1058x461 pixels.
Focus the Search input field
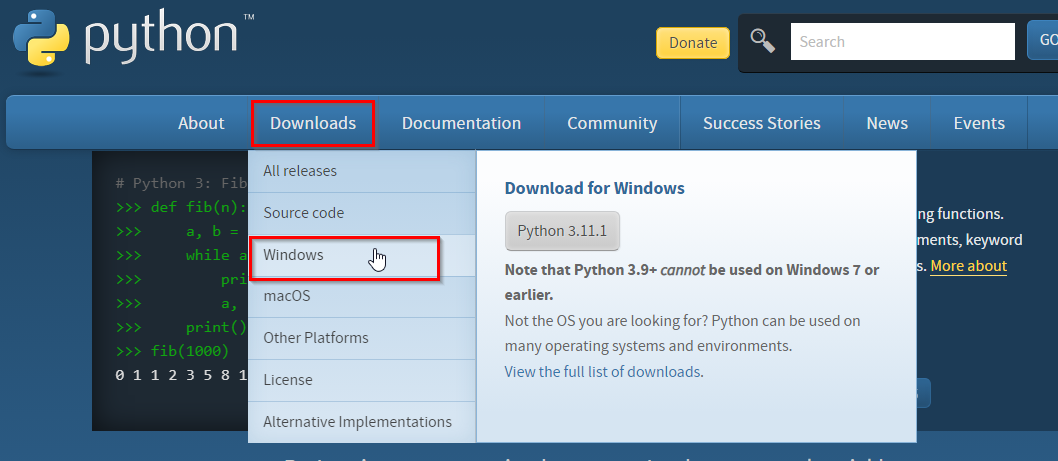point(902,41)
